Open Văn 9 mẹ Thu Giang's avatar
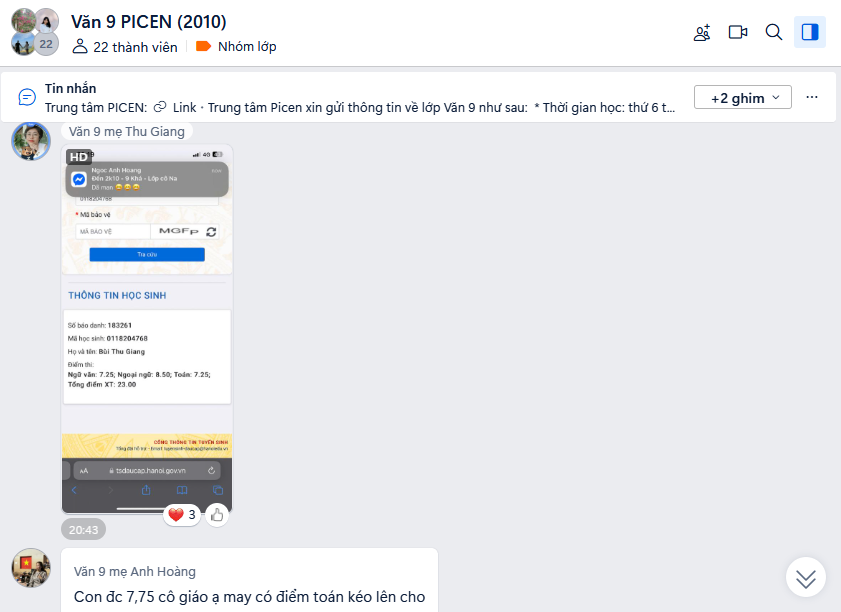The height and width of the screenshot is (612, 841). [31, 141]
